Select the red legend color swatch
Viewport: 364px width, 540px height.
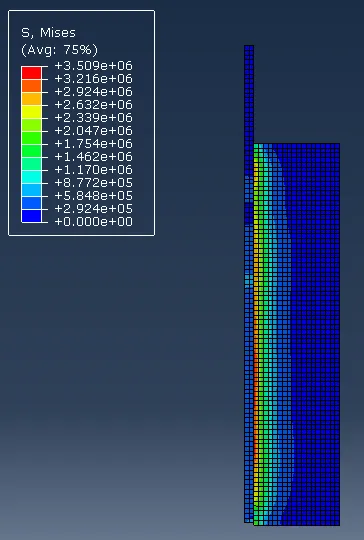pos(31,73)
